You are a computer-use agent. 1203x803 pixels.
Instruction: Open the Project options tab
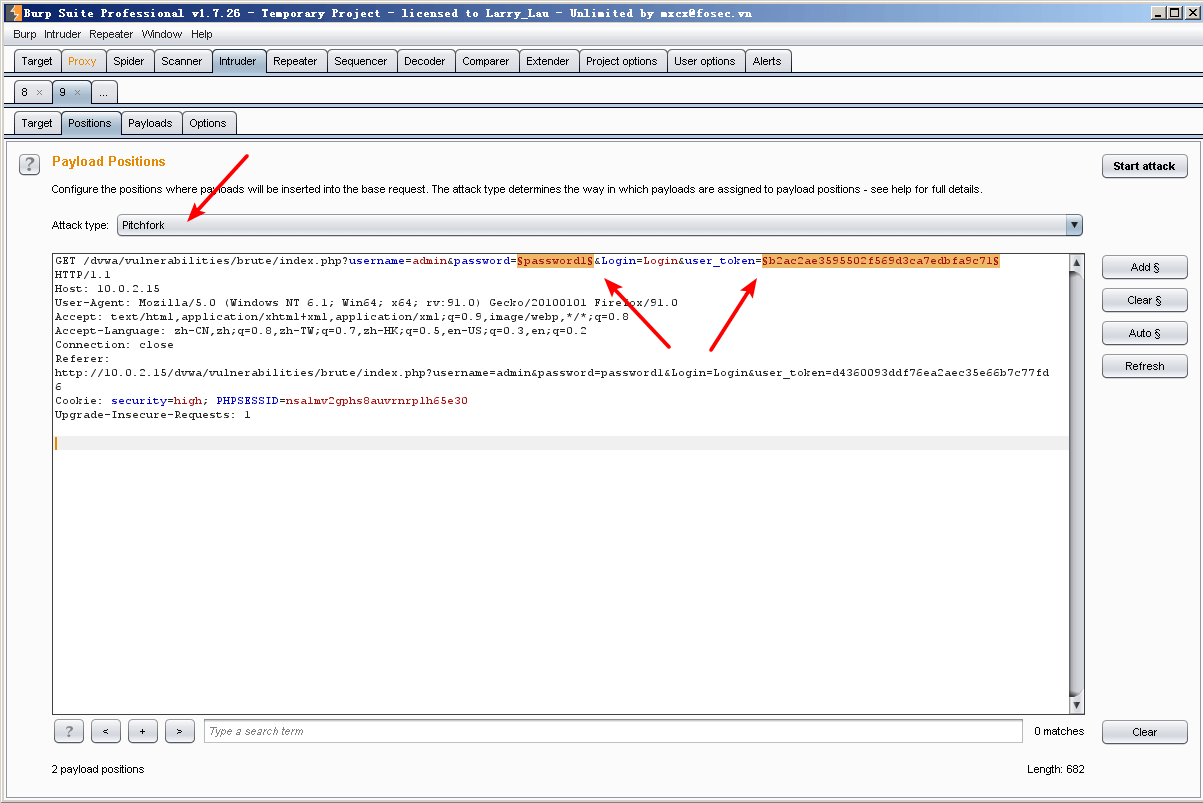pos(622,61)
